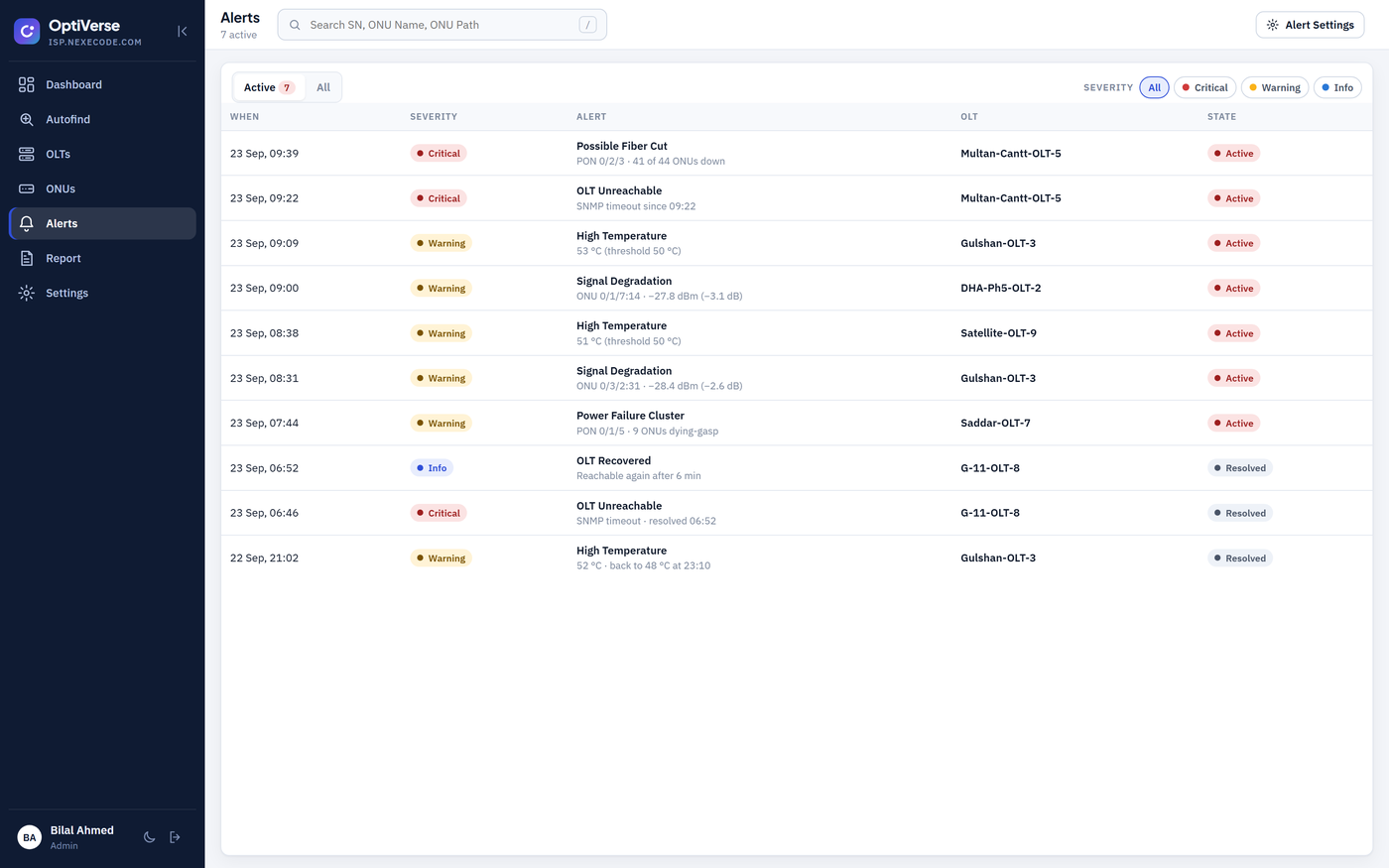Click Resolved badge in 22 Sep row
1389x868 pixels.
(1240, 558)
